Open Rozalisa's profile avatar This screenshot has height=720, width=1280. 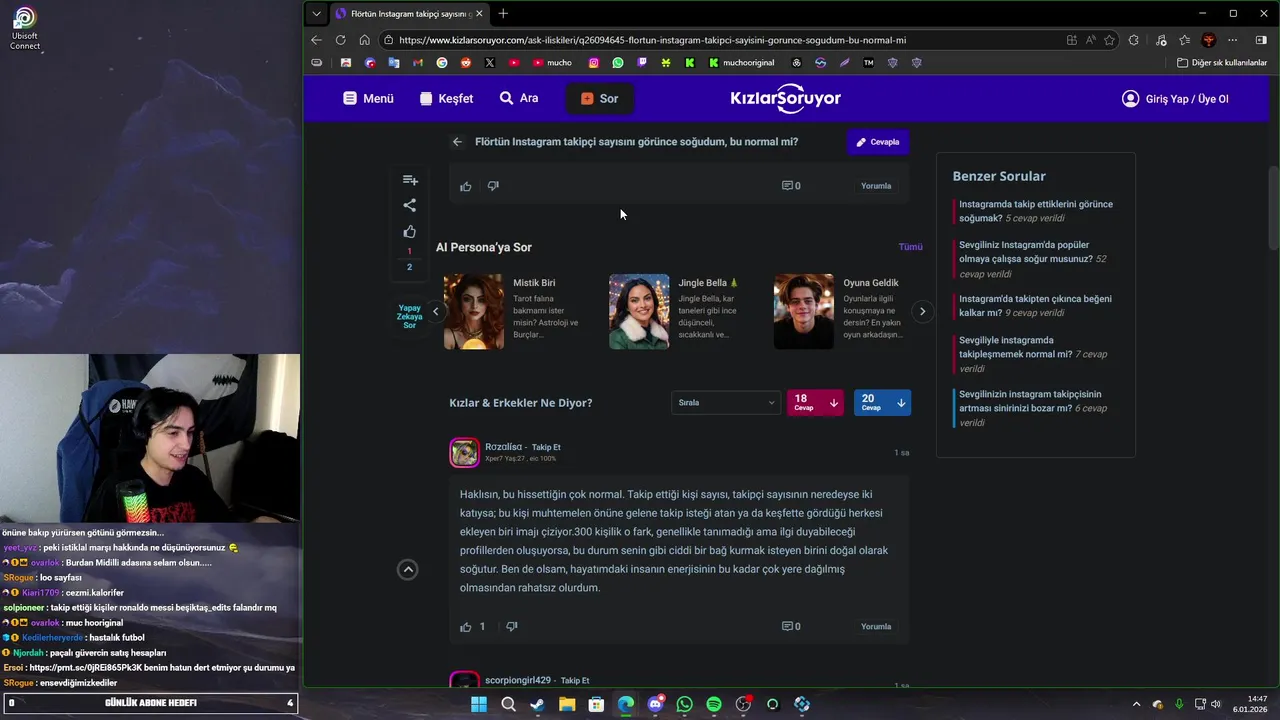(x=464, y=452)
